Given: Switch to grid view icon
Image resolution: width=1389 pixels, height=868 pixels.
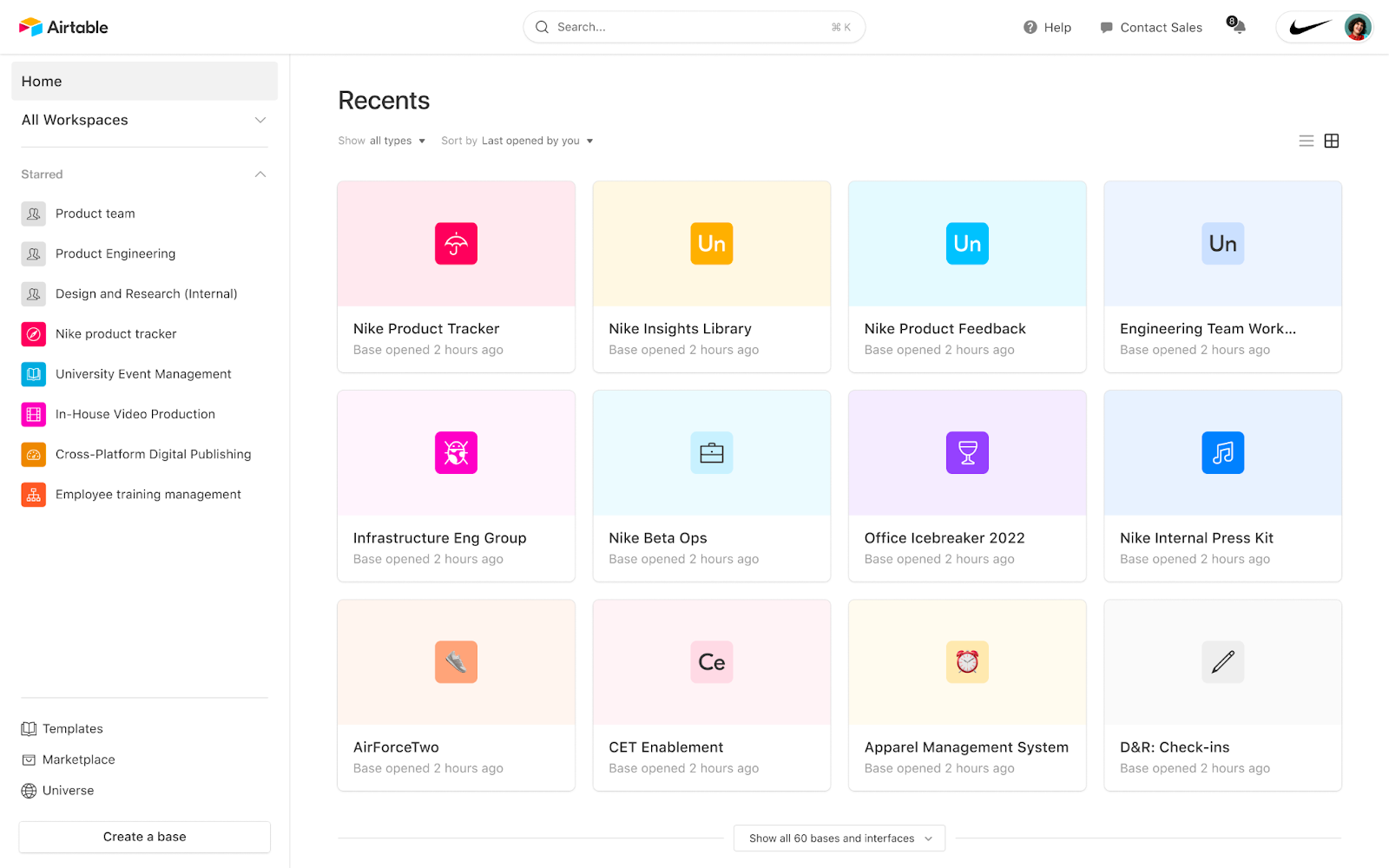Looking at the screenshot, I should click(1332, 141).
